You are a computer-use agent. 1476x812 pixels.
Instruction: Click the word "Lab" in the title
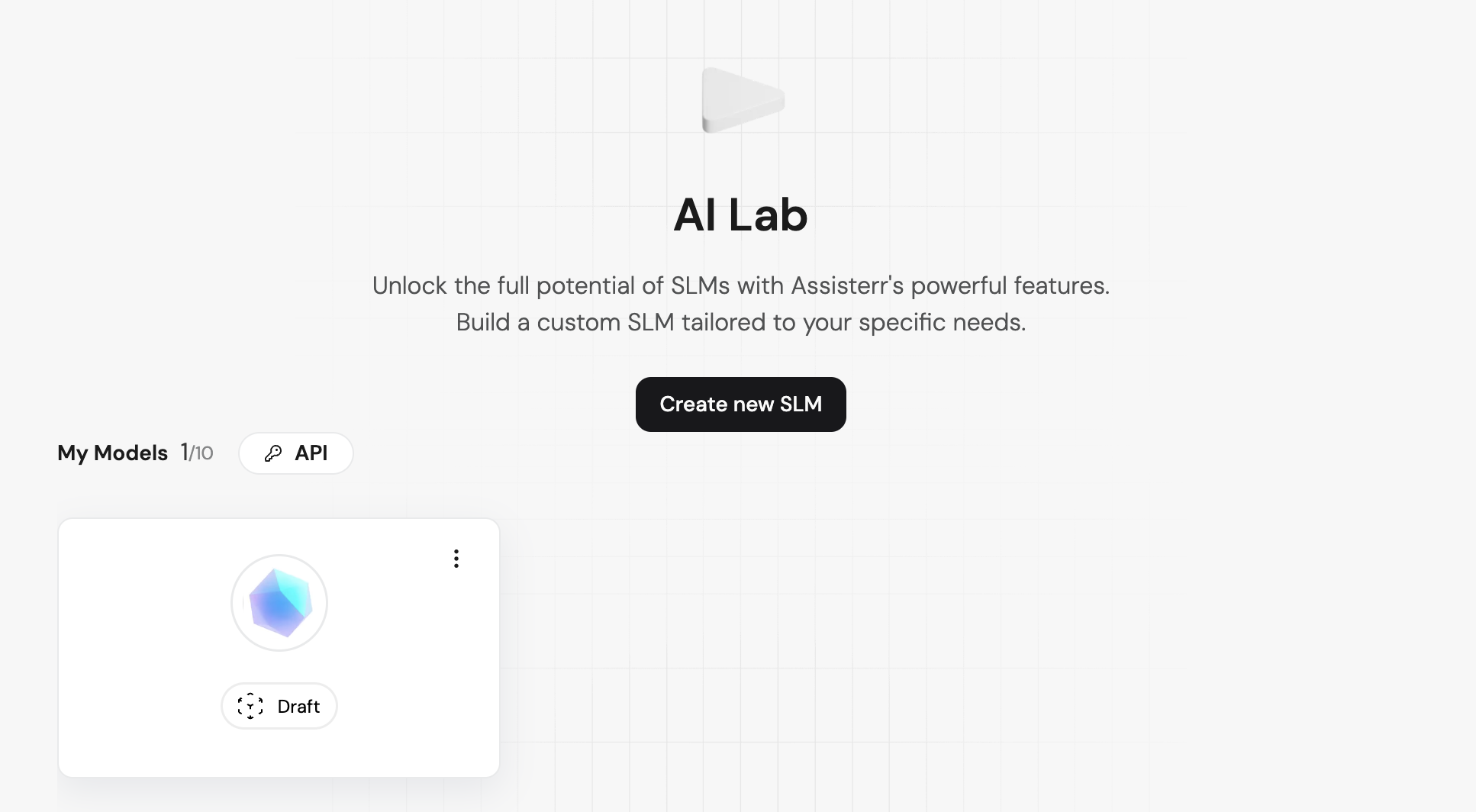click(768, 214)
